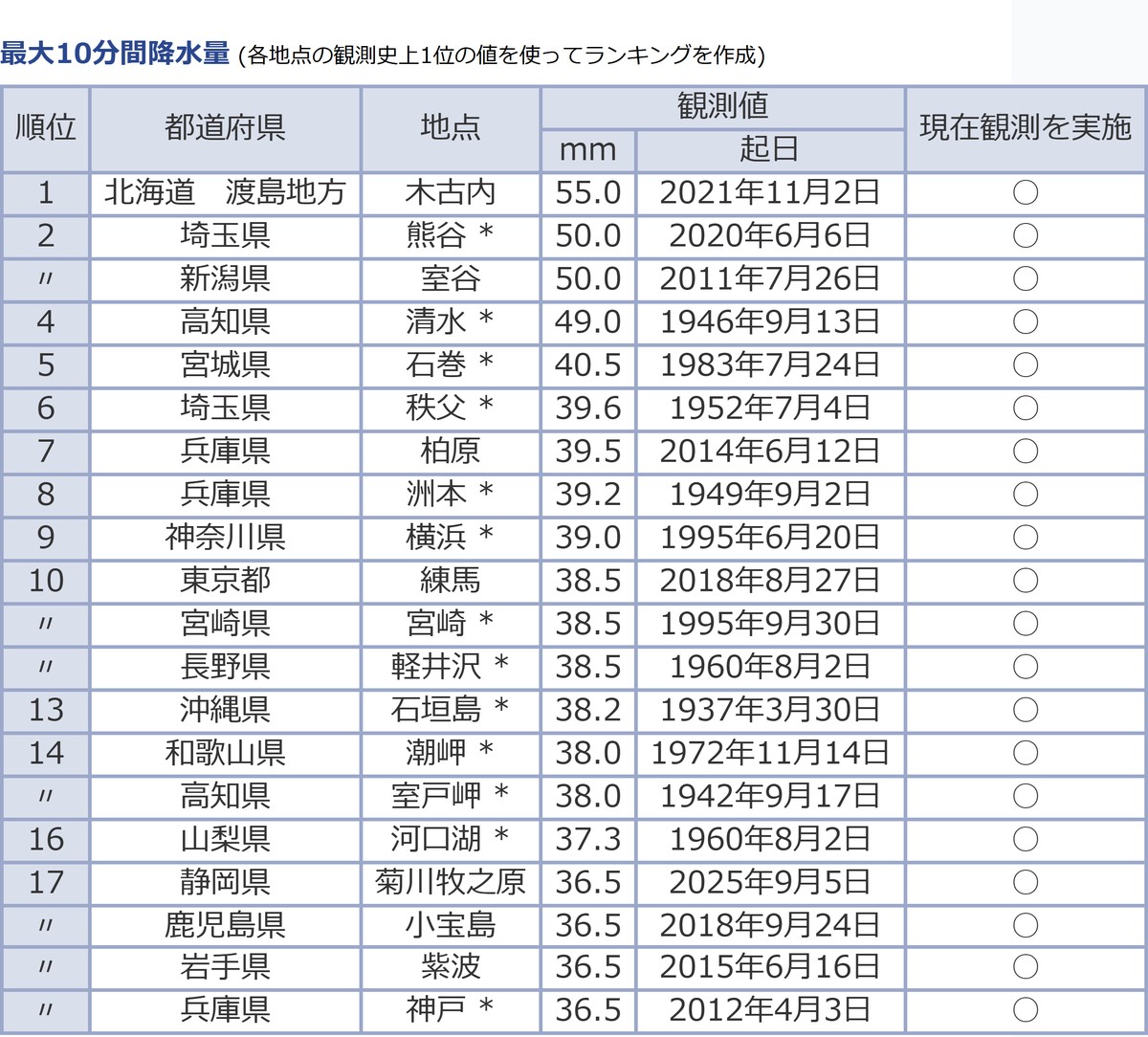Select the 洲本 * location cell
The width and height of the screenshot is (1148, 1037).
point(451,495)
